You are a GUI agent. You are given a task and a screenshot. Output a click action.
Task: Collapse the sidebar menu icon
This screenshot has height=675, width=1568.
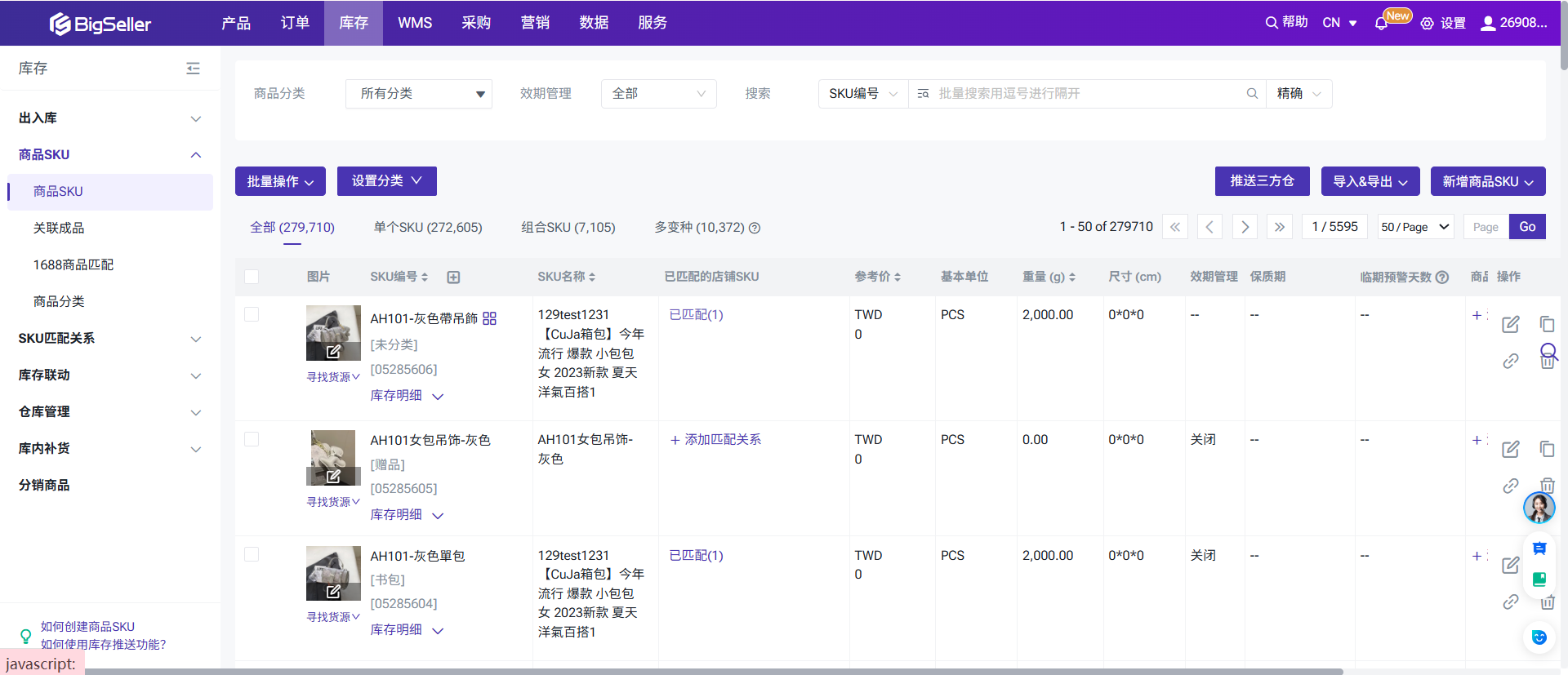(193, 69)
